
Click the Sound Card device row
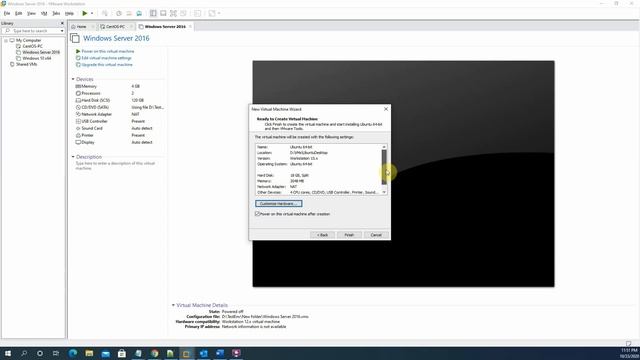coord(120,128)
